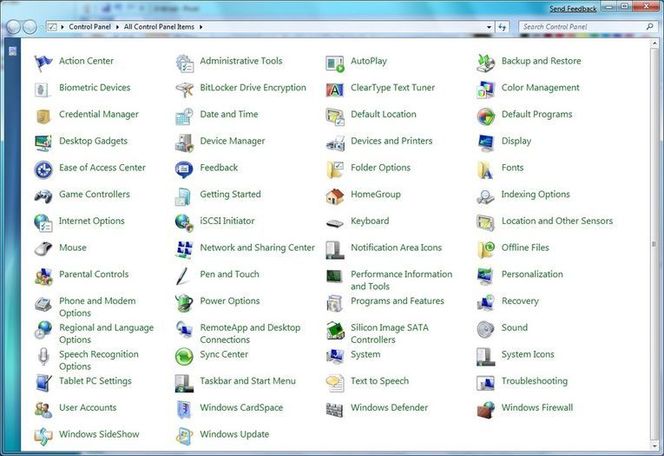Open the Keyboard icon

[335, 223]
